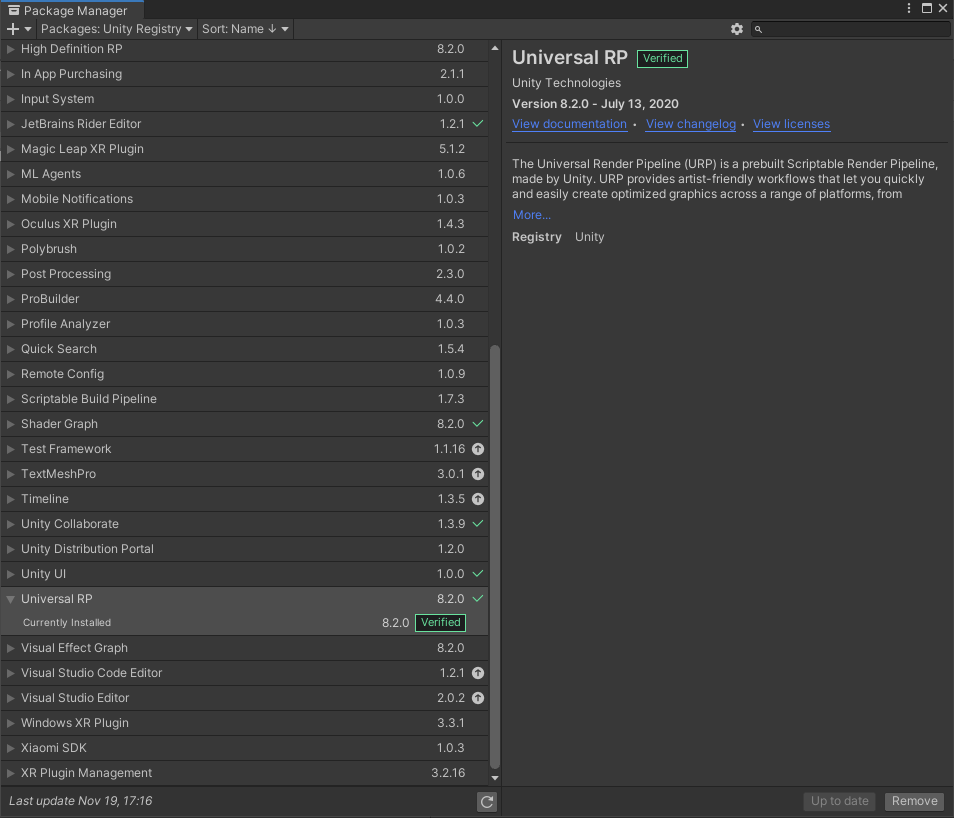Click the add package plus icon
954x818 pixels.
[x=13, y=29]
